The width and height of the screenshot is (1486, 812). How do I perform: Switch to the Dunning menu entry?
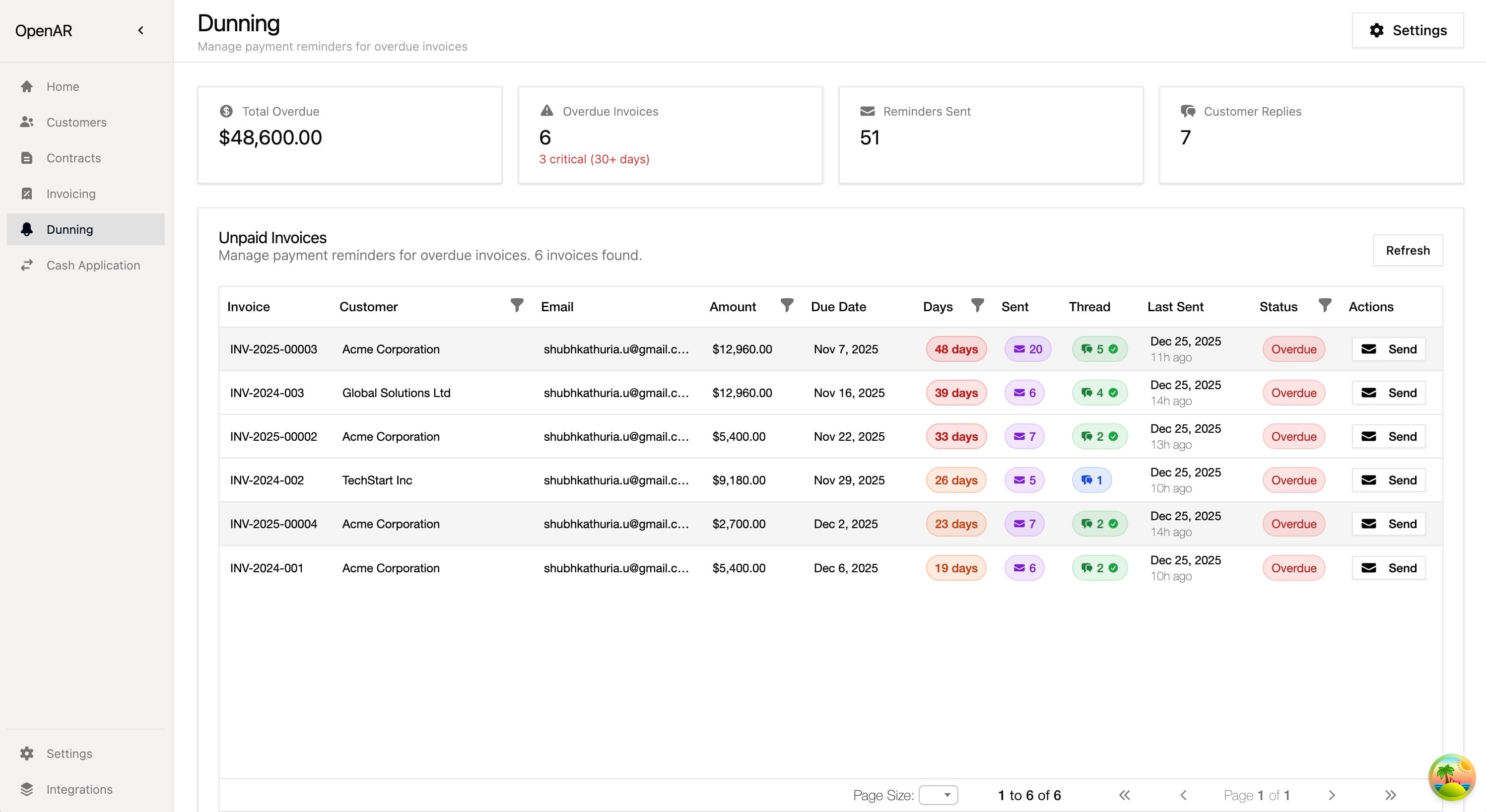[x=69, y=229]
